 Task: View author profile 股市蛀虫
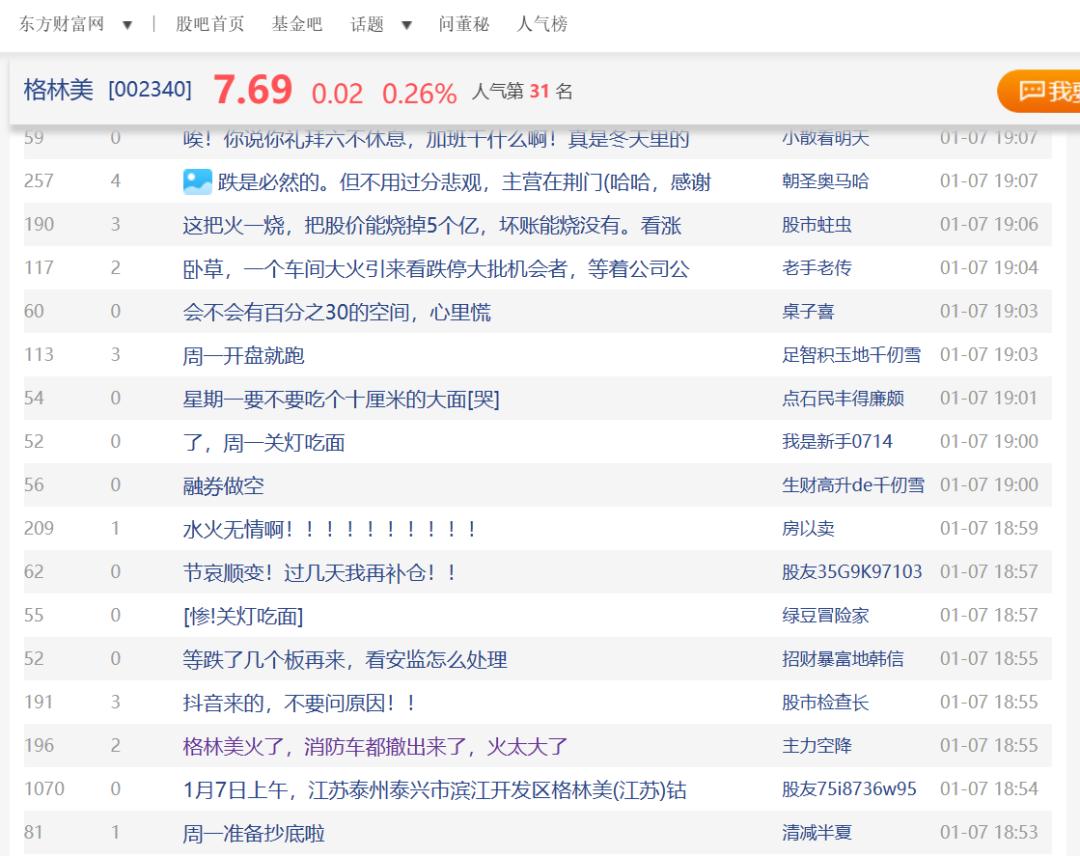click(816, 225)
